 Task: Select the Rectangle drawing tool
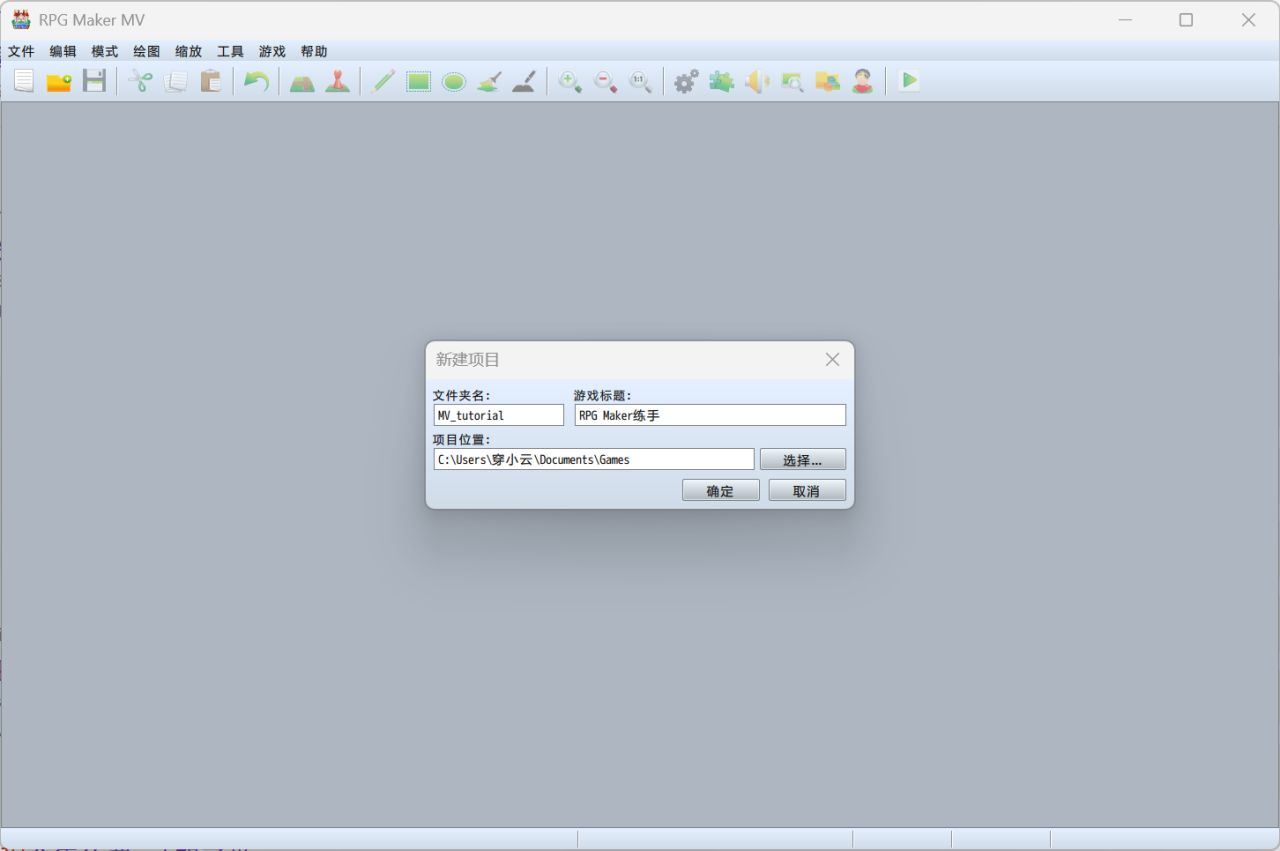coord(418,81)
